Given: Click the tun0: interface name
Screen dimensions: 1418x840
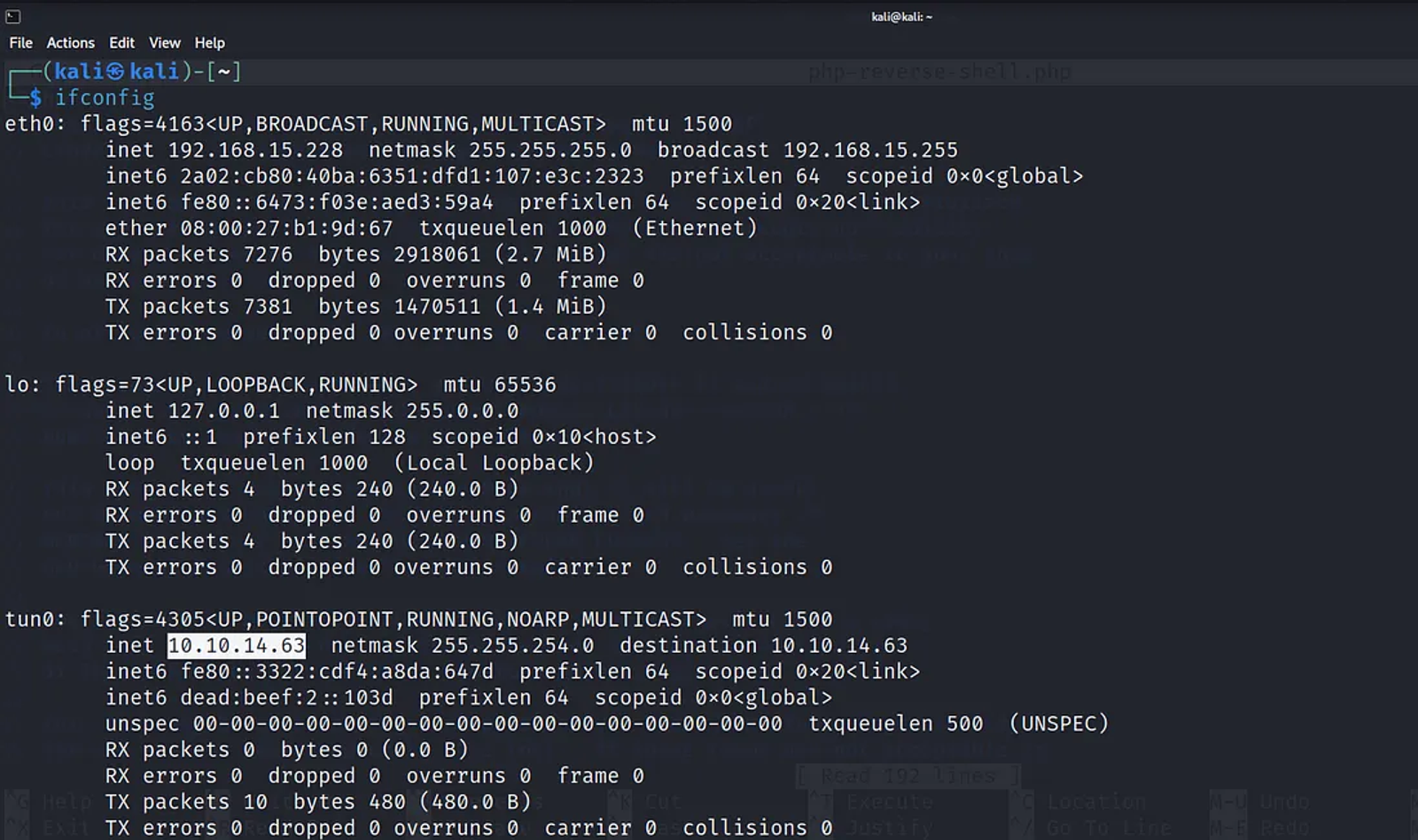Looking at the screenshot, I should click(x=35, y=619).
